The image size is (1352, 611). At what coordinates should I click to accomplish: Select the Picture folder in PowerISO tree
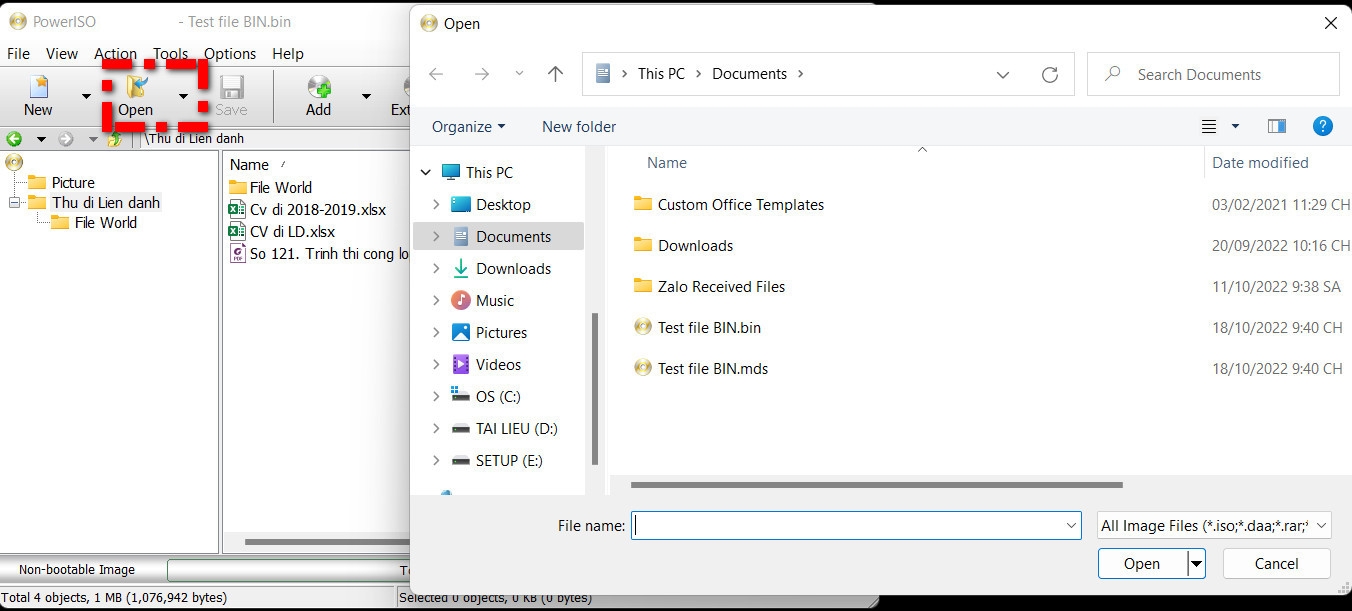point(73,182)
